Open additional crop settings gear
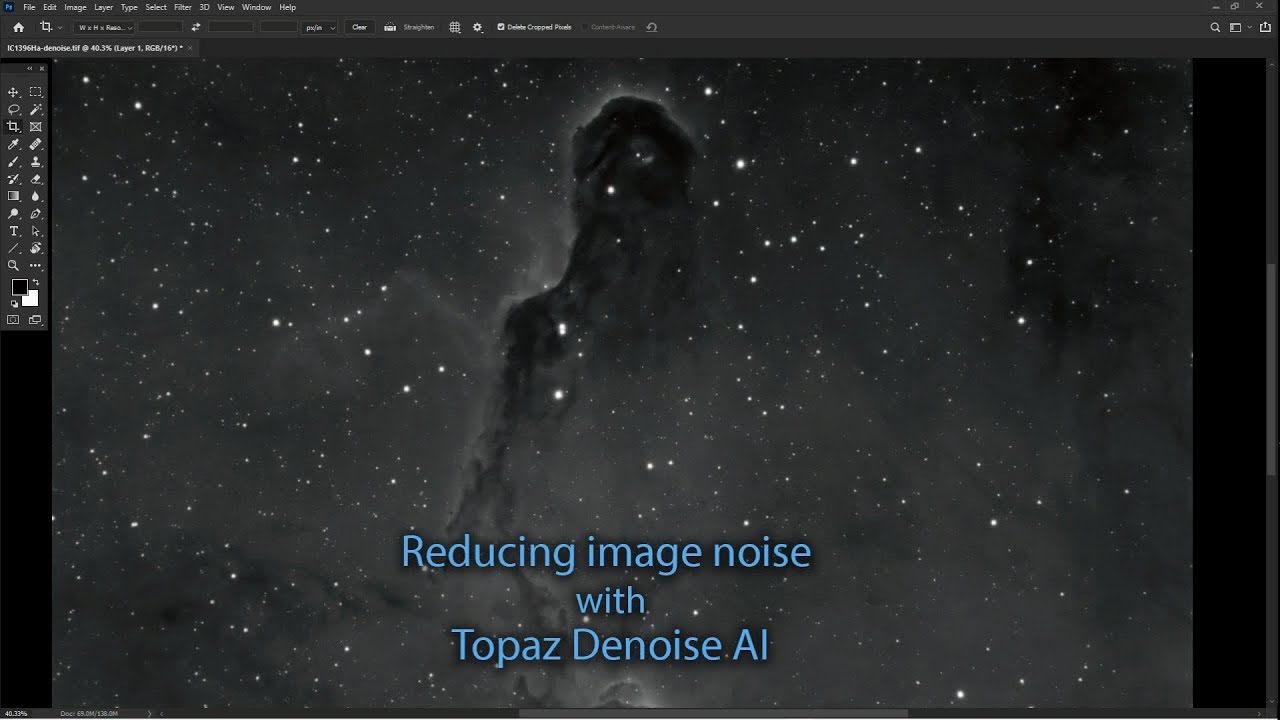 pos(477,27)
